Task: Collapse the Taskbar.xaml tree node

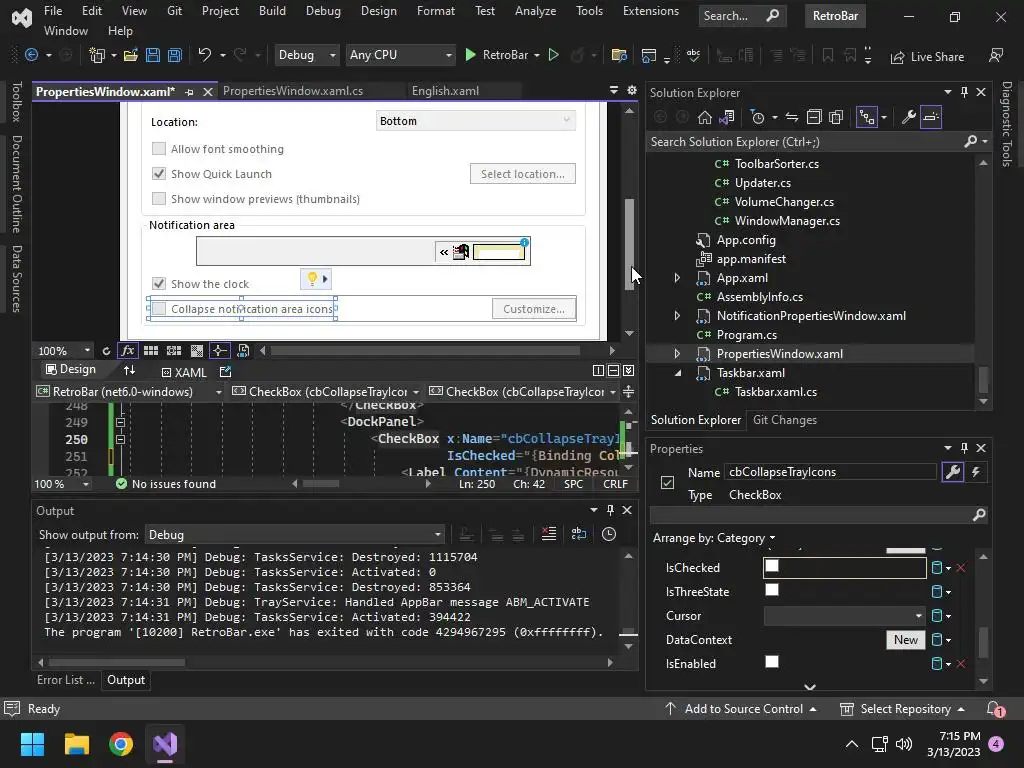Action: (x=677, y=373)
